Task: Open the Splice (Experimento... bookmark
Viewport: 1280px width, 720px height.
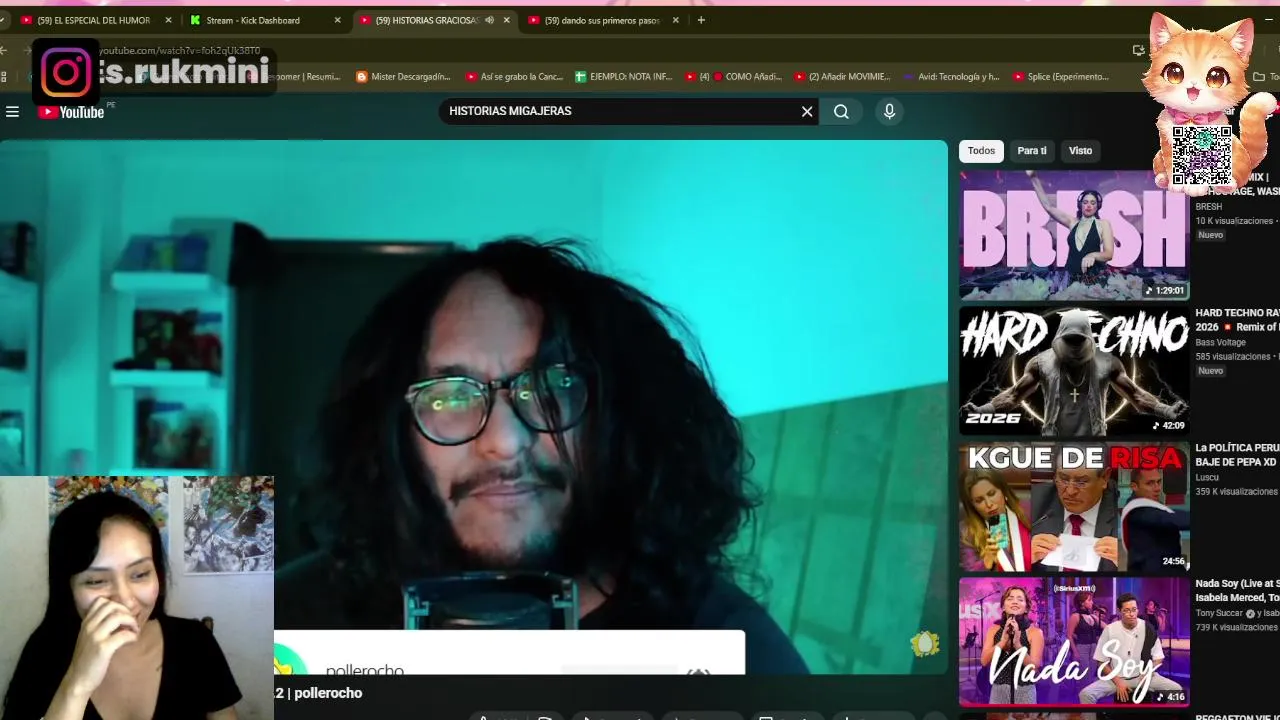Action: click(x=1061, y=76)
